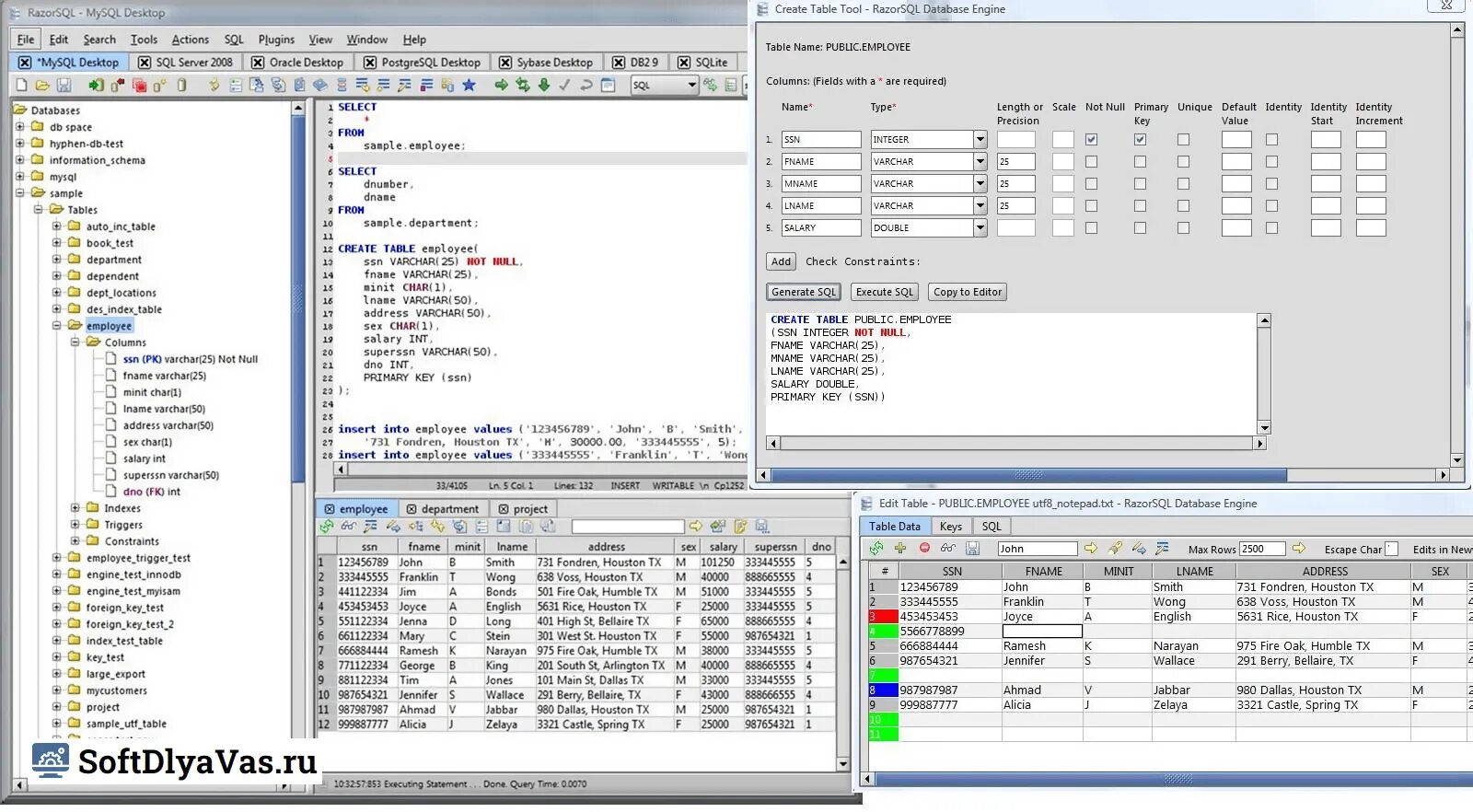Open the Tools menu

click(x=144, y=40)
